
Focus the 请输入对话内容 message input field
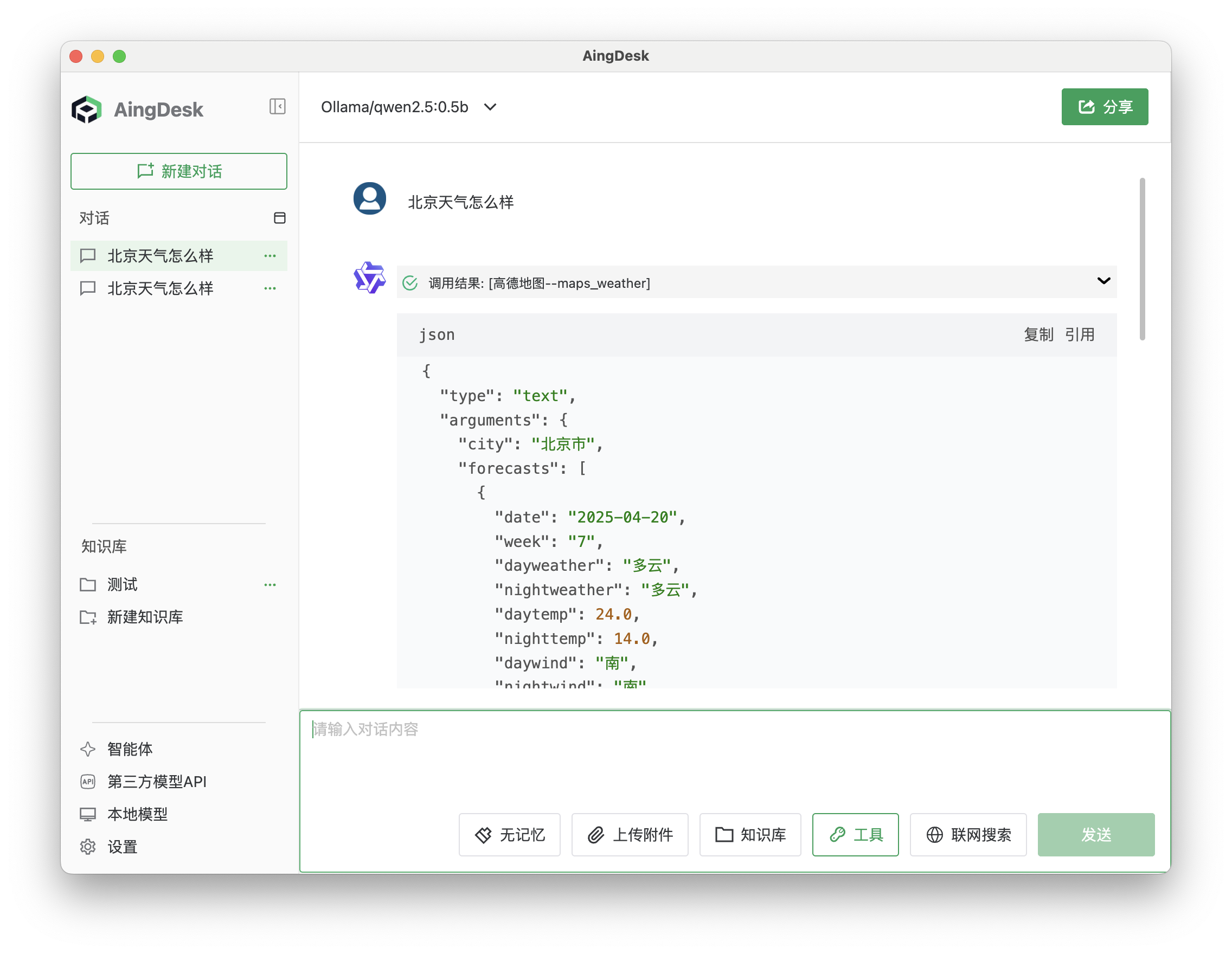point(733,756)
